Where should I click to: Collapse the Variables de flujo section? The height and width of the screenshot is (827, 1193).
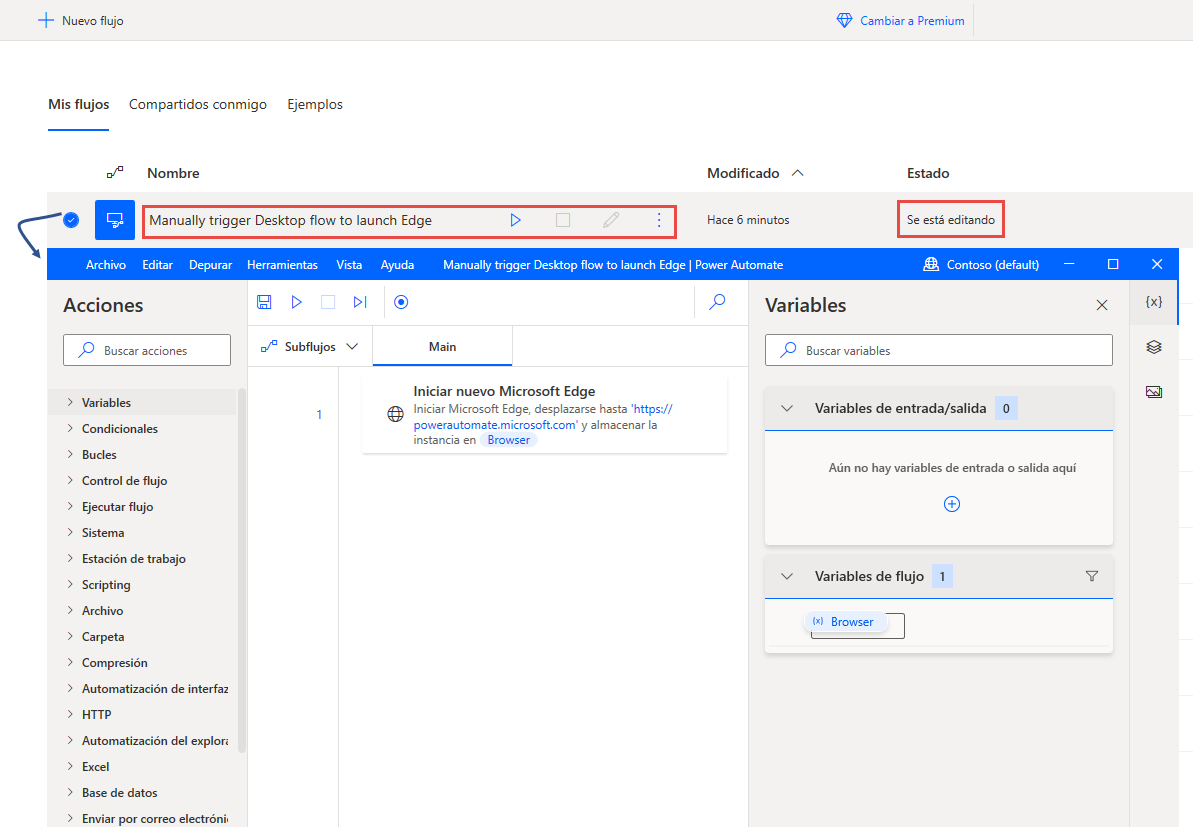point(787,577)
